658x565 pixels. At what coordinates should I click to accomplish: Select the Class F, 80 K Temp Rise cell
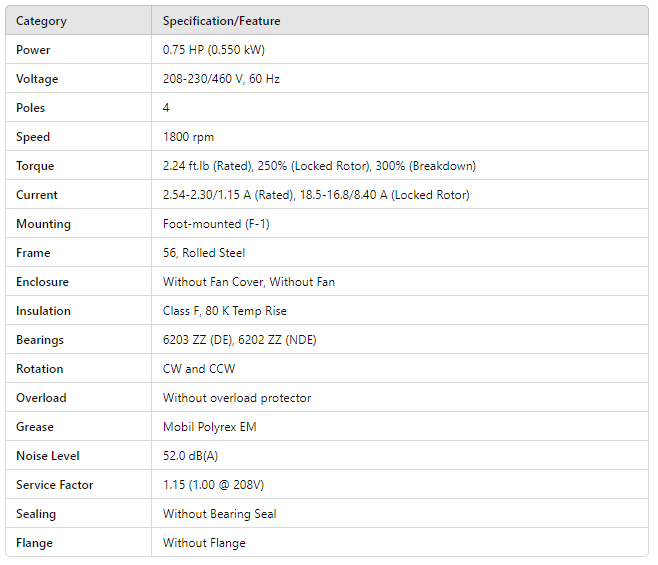click(224, 311)
